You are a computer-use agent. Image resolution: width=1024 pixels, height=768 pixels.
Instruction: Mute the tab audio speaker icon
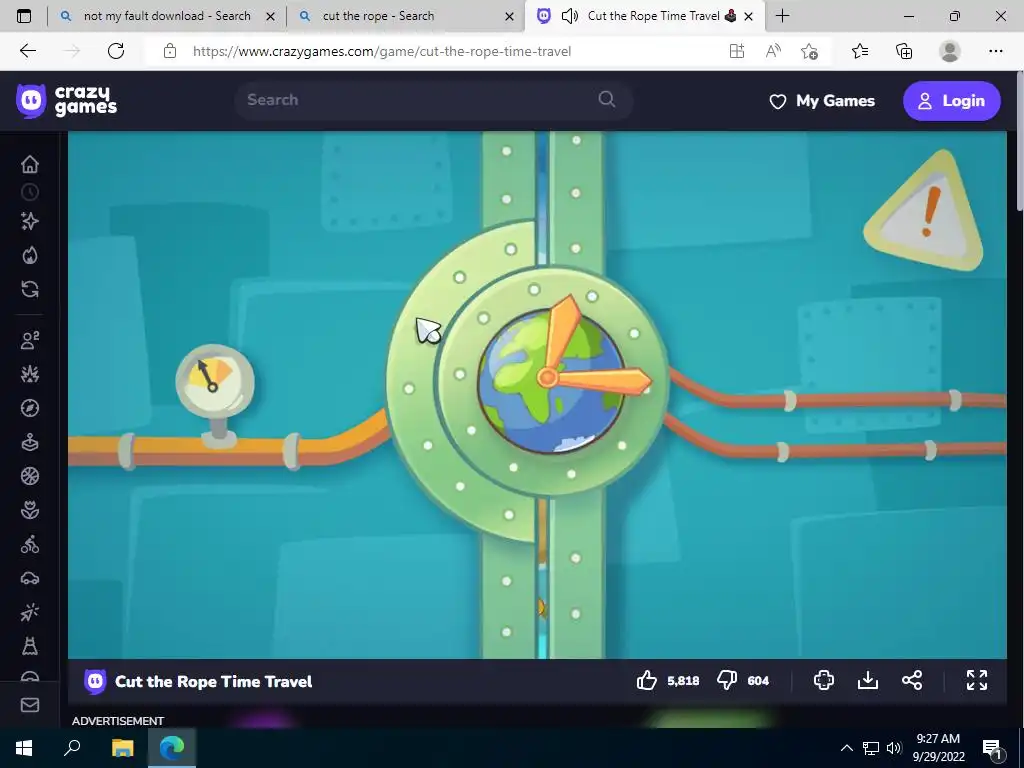click(569, 16)
